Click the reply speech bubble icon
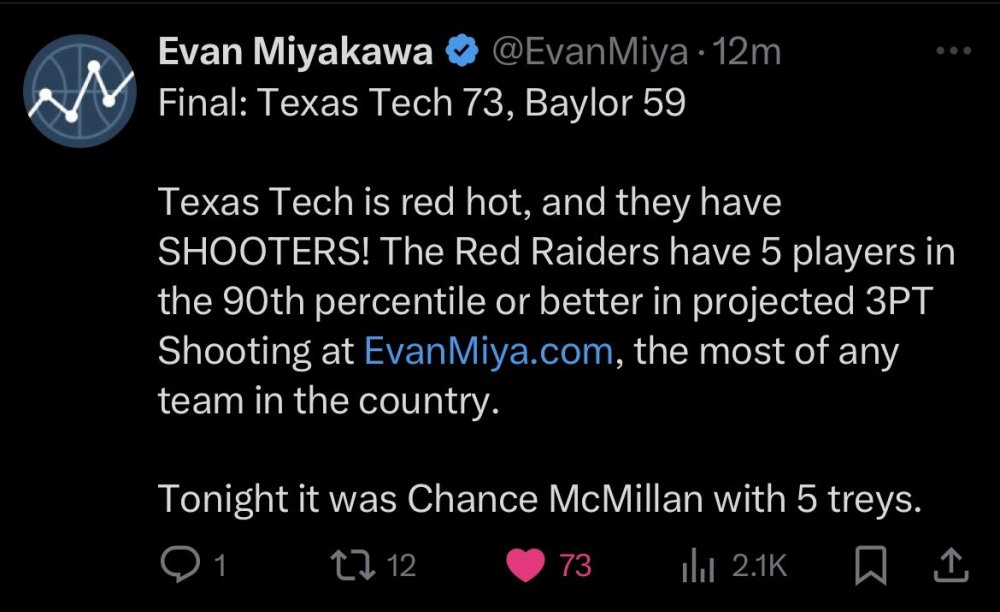 tap(179, 566)
